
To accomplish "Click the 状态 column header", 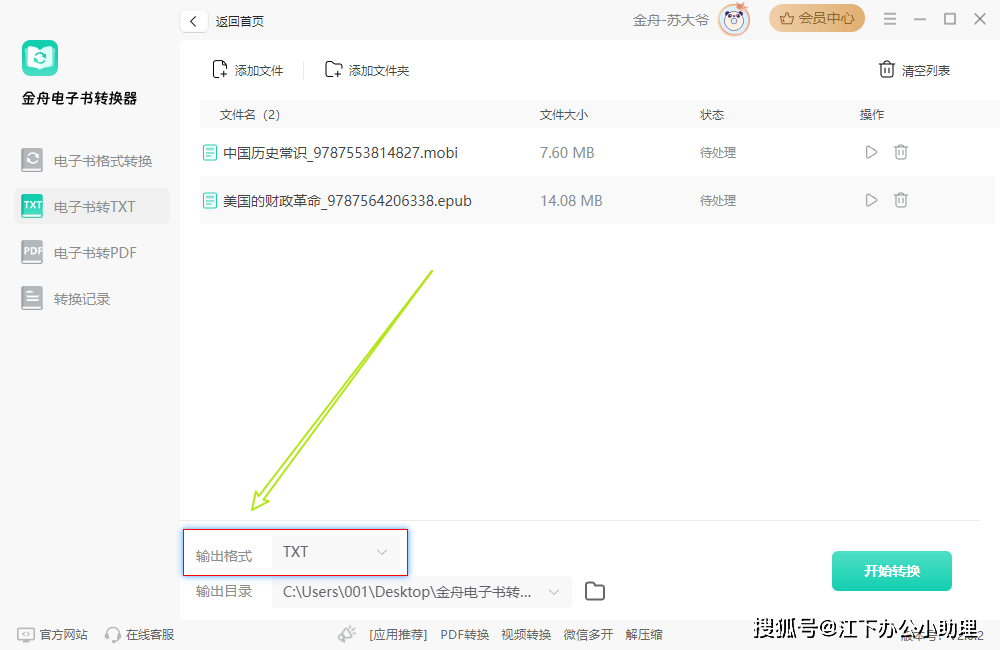I will pyautogui.click(x=712, y=115).
